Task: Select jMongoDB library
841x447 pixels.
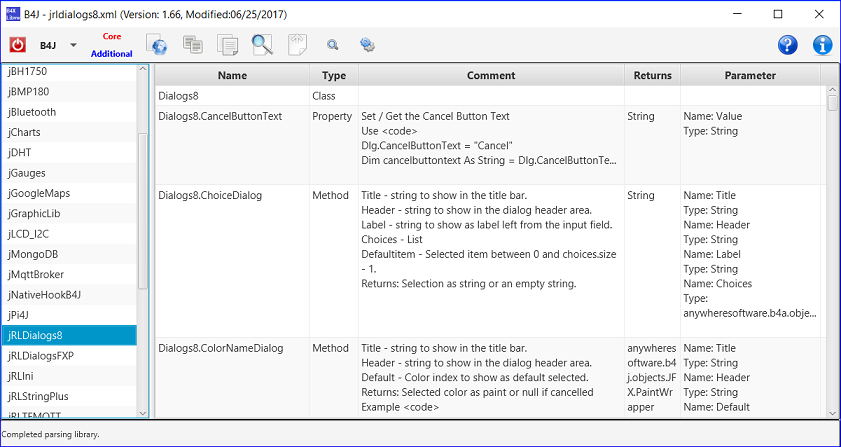Action: (69, 254)
